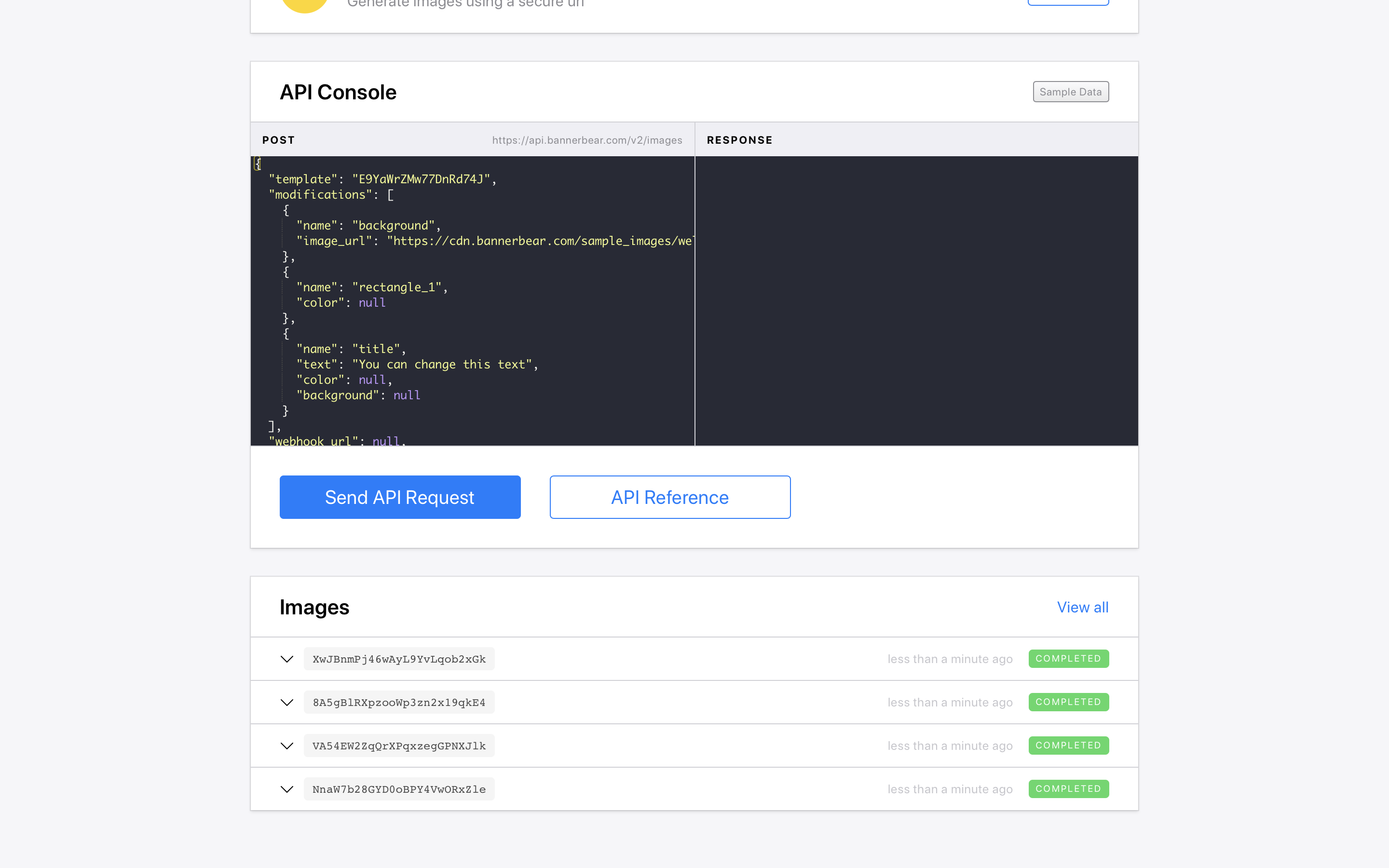Click image ID 8A5gBlRXpzooWp3zn2x19qkE4
This screenshot has height=868, width=1389.
click(x=399, y=703)
